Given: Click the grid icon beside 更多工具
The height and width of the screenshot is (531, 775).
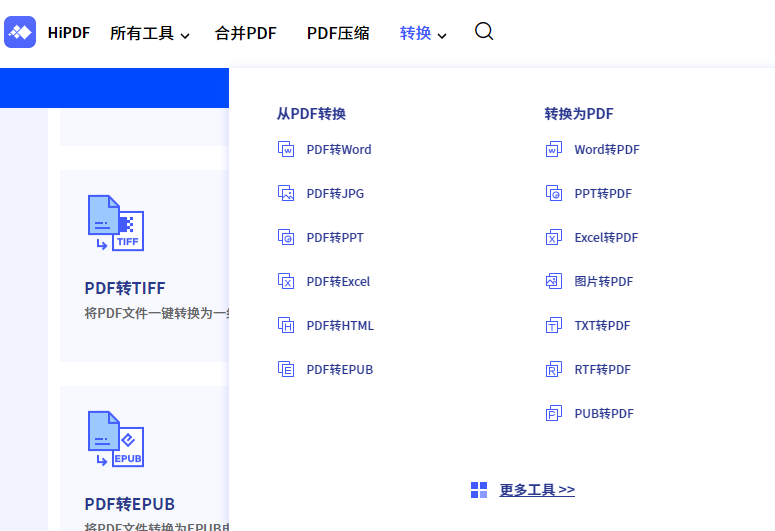Looking at the screenshot, I should 479,490.
